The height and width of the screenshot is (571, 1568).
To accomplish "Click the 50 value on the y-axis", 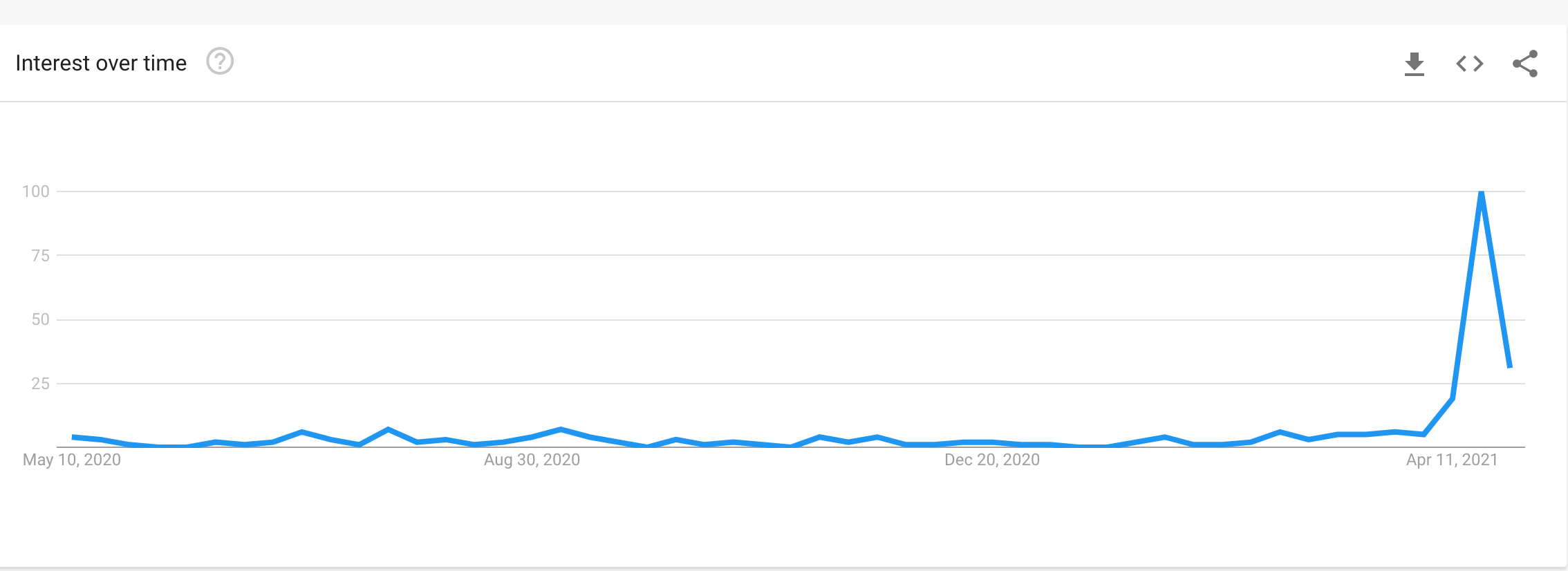I will [40, 319].
